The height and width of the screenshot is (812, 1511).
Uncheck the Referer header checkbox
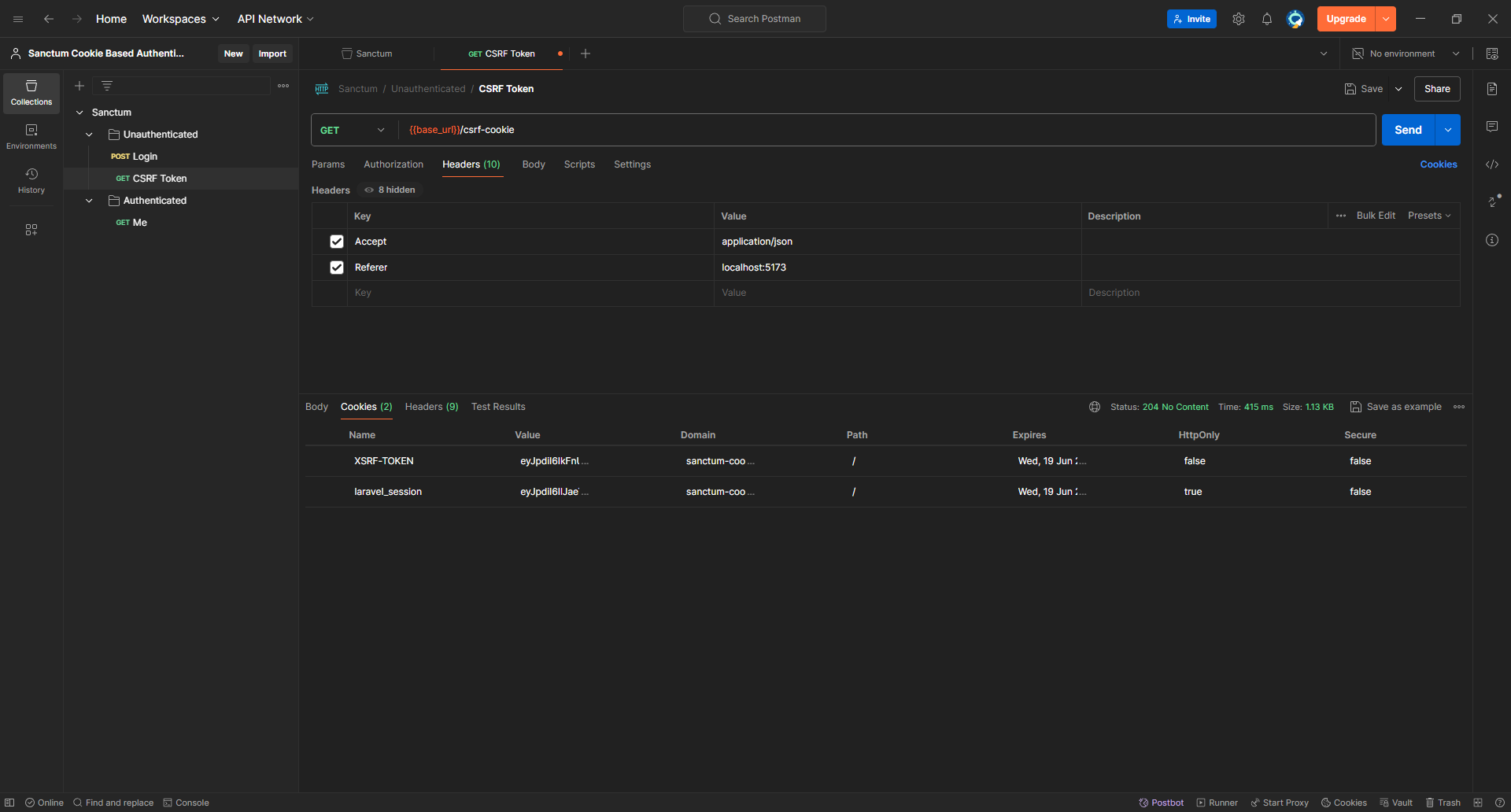[336, 268]
